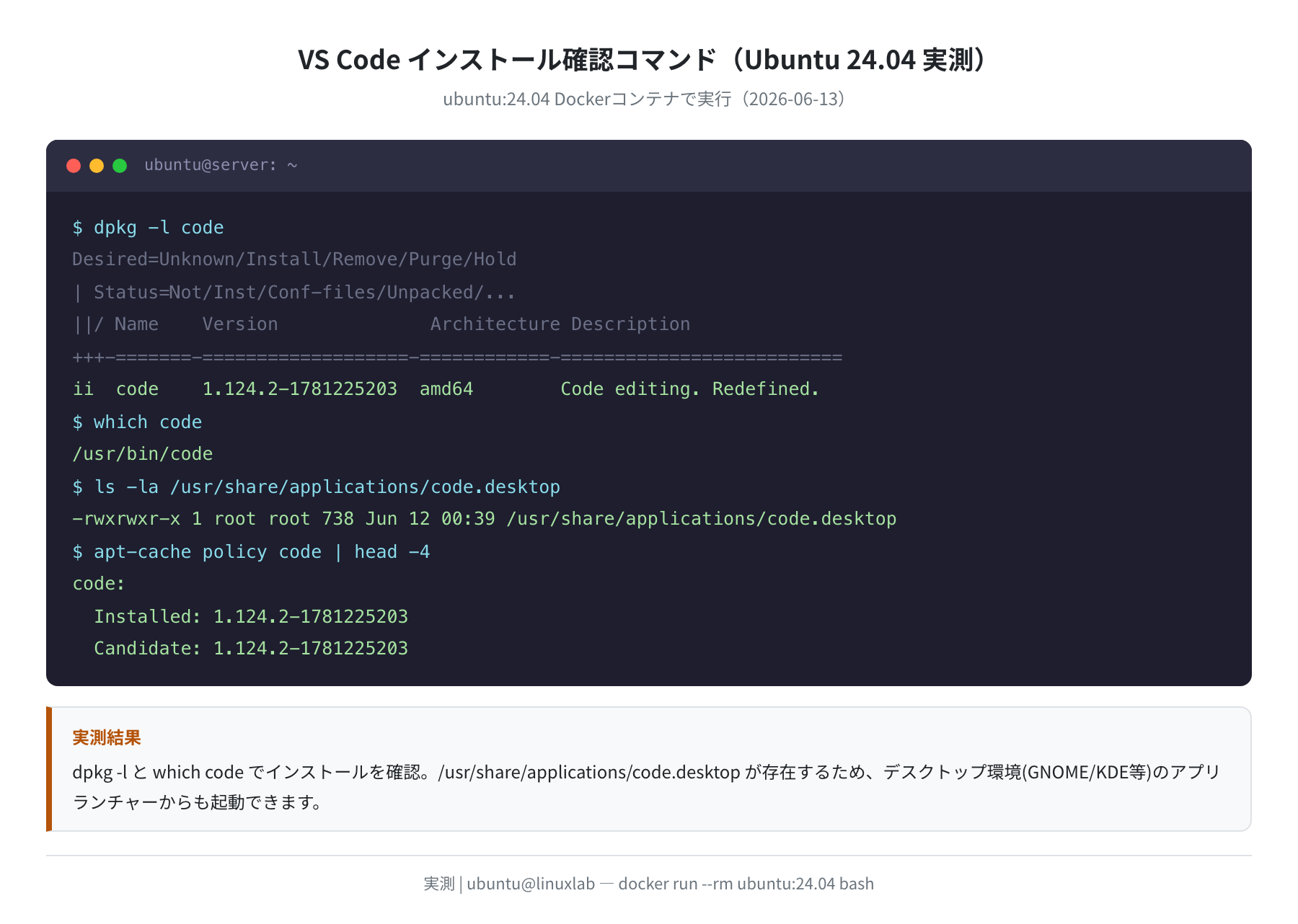Viewport: 1298px width, 924px height.
Task: Click 'amd64' in the dpkg output row
Action: click(446, 389)
